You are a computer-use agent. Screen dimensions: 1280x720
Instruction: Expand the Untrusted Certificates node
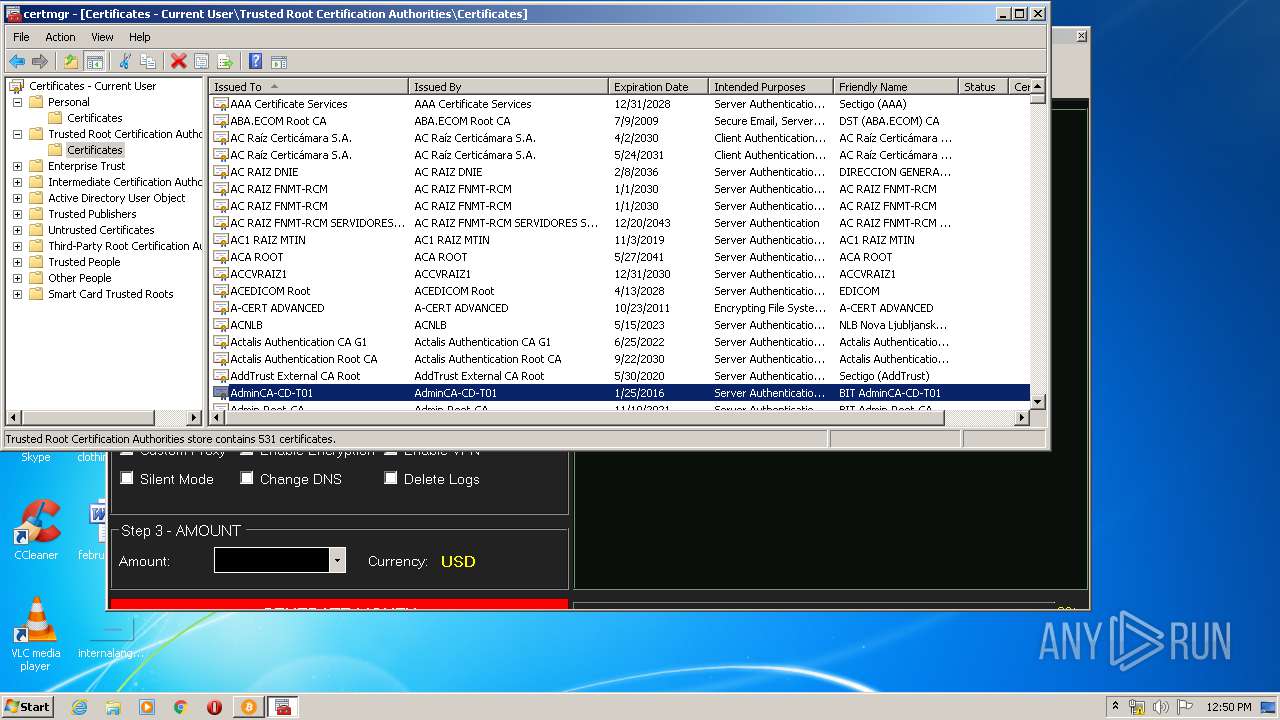tap(17, 230)
